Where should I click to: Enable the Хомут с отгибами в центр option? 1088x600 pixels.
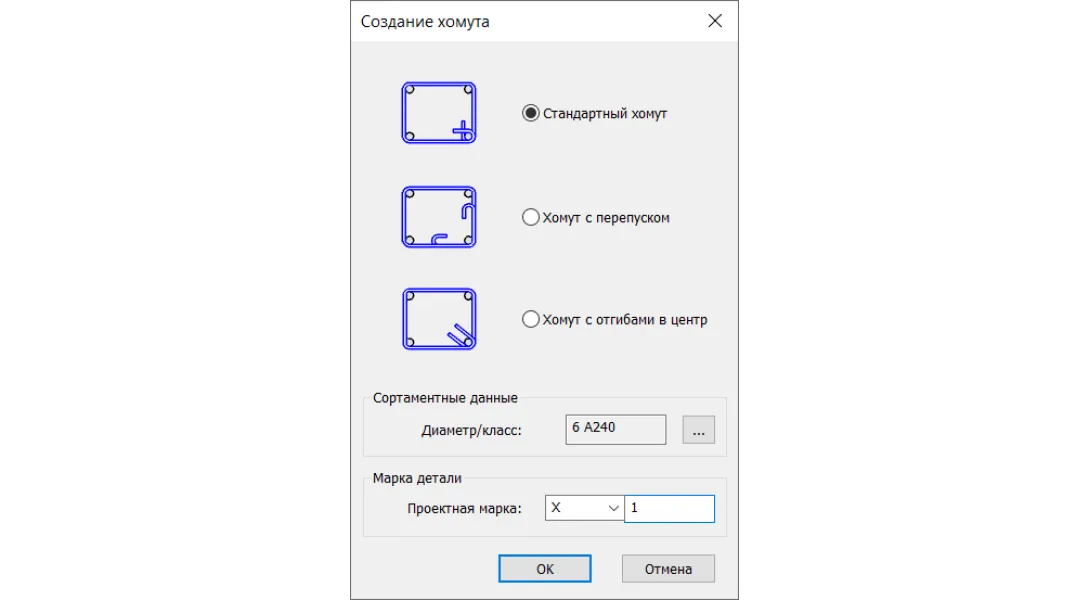click(x=531, y=319)
